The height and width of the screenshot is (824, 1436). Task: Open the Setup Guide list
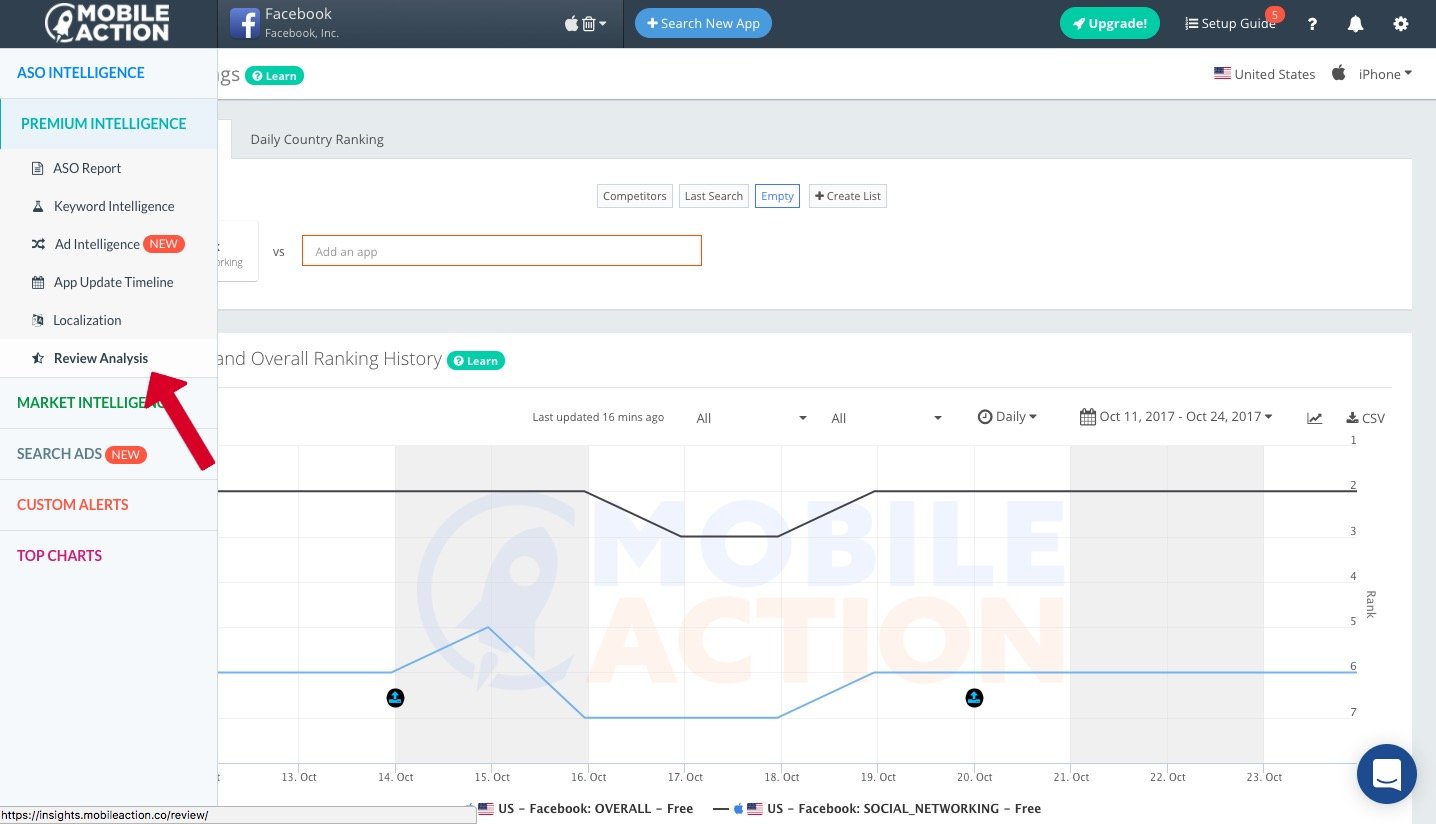pos(1230,24)
